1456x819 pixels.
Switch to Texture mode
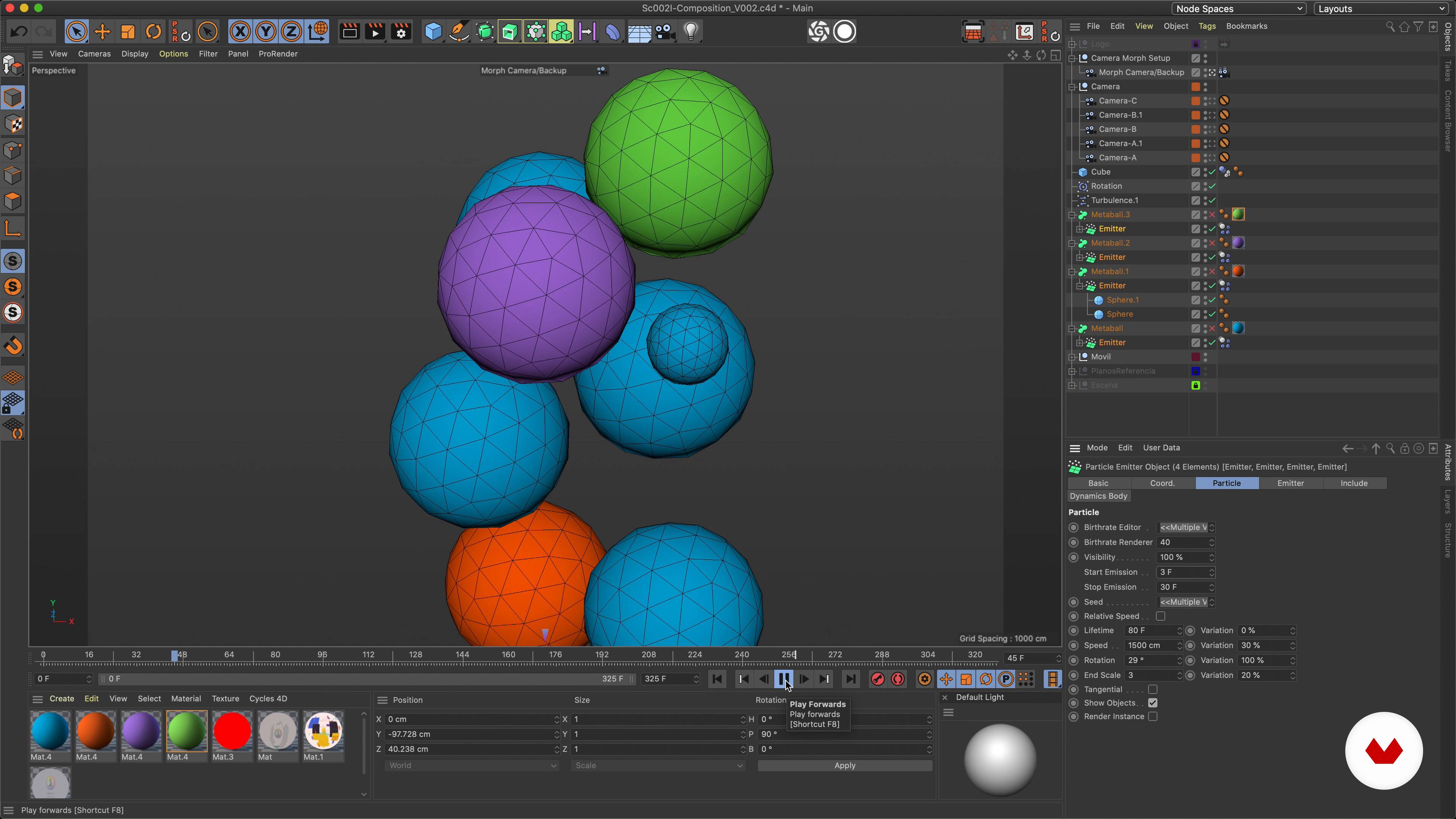13,124
